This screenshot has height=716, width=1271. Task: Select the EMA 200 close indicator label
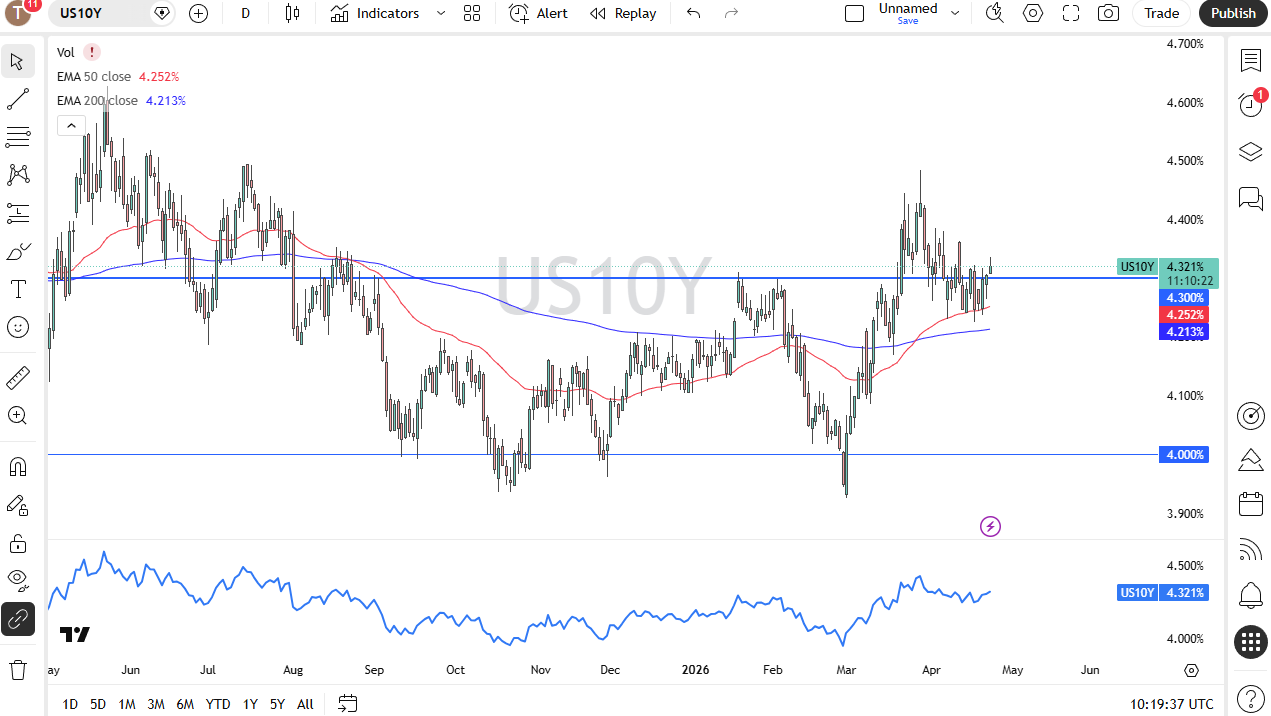pyautogui.click(x=98, y=100)
